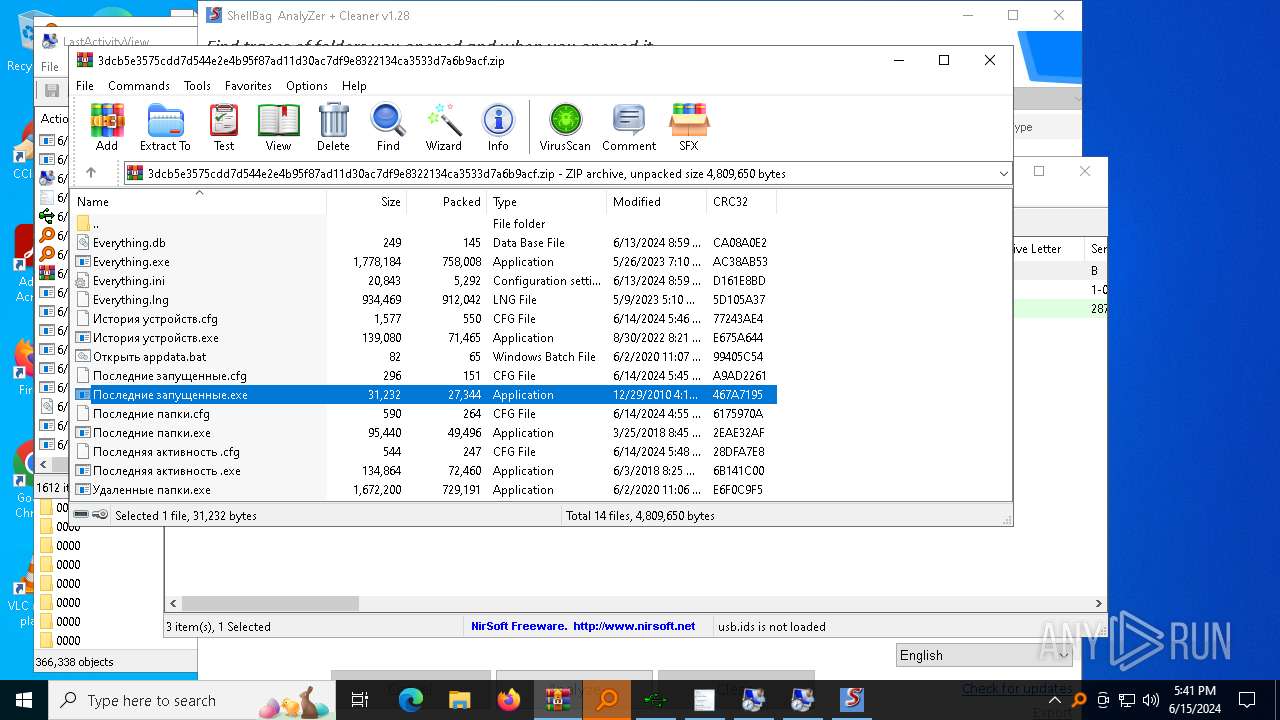Open the File menu in WinRAR

[85, 86]
